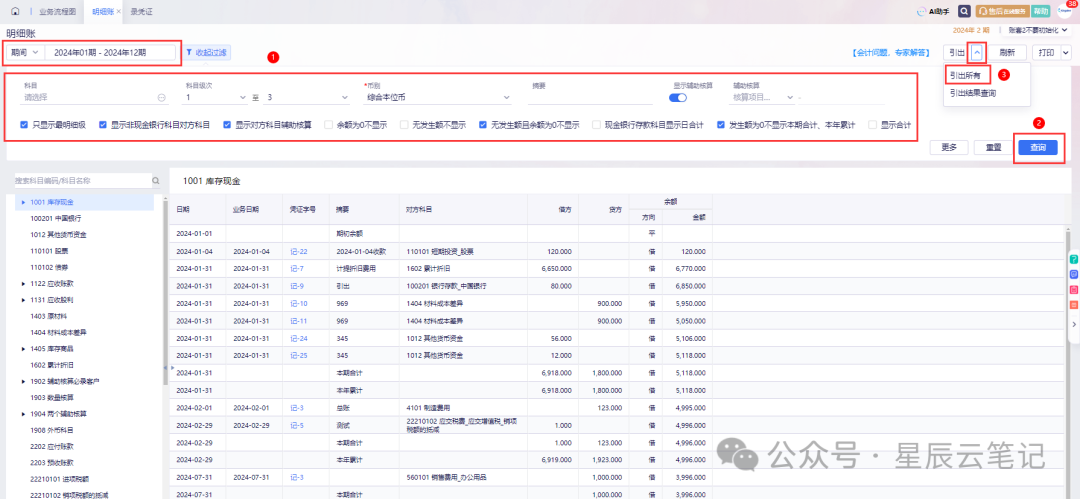Open the starting 科目级次 dropdown showing 1

click(216, 98)
